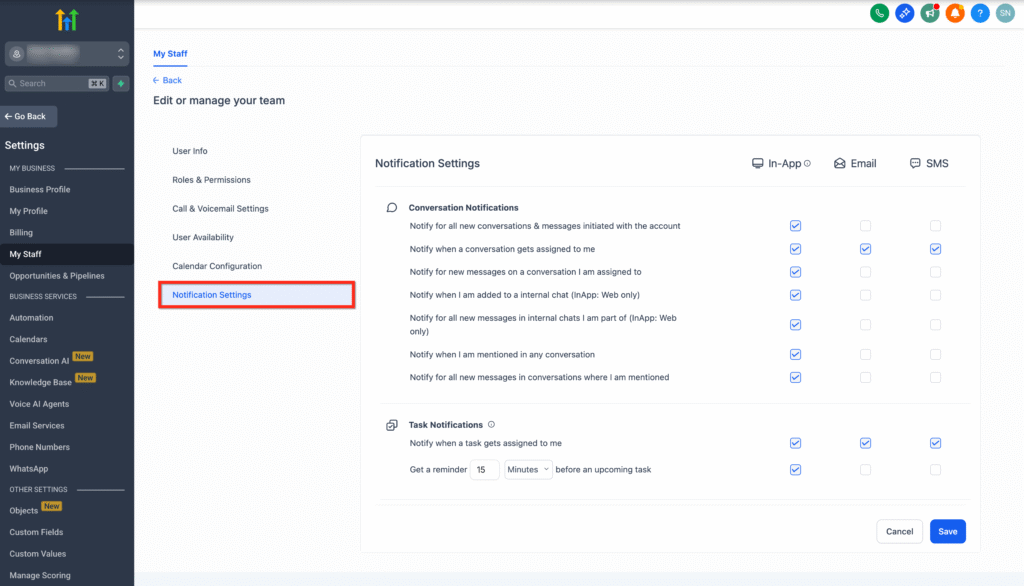Click the reminder minutes number field

point(484,470)
